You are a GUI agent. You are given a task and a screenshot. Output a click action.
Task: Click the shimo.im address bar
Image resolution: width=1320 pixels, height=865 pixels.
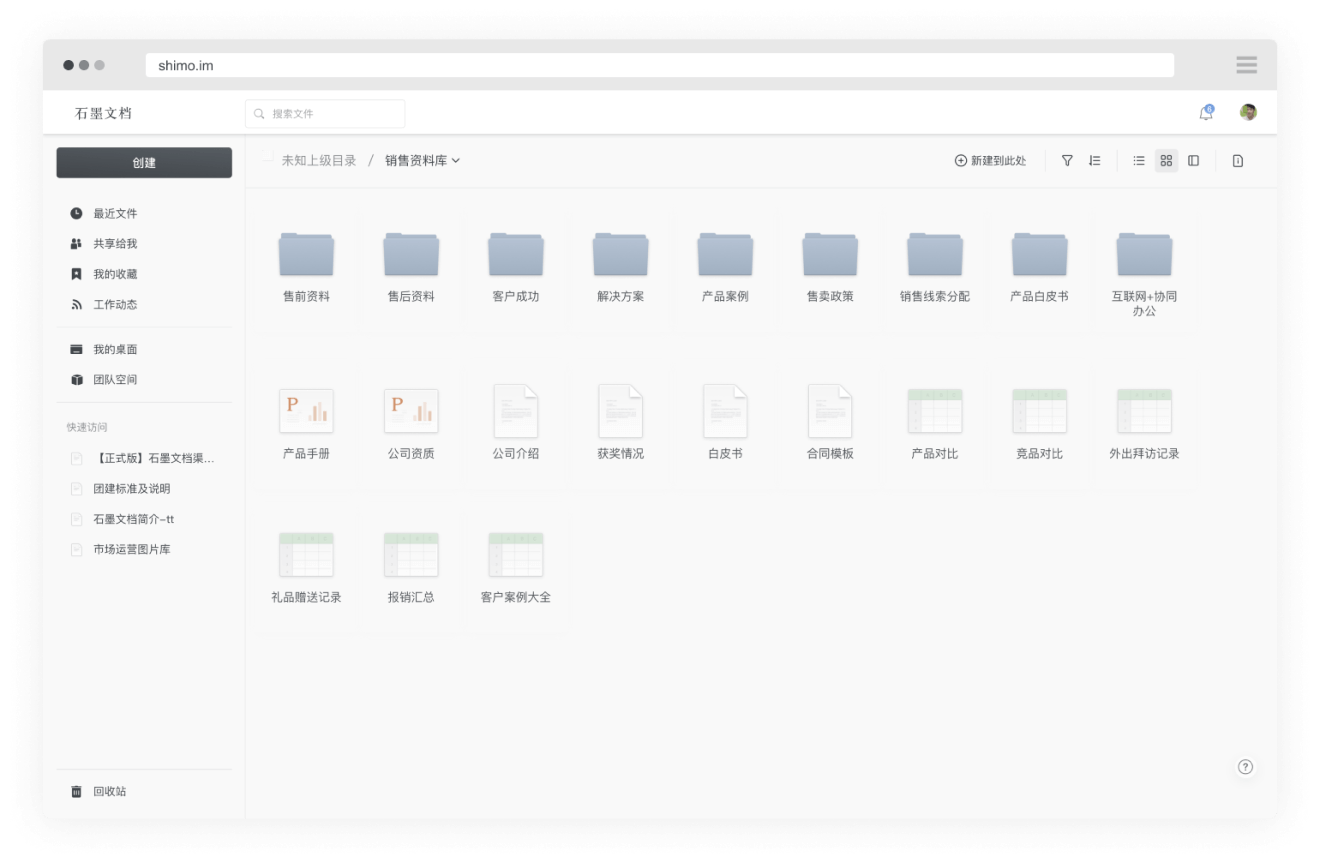pyautogui.click(x=660, y=66)
